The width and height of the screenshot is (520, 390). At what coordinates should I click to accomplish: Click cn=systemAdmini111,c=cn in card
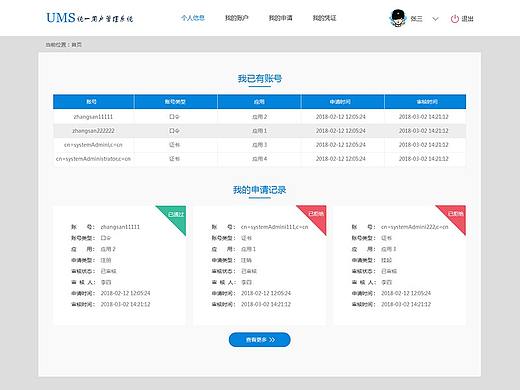[x=274, y=227]
